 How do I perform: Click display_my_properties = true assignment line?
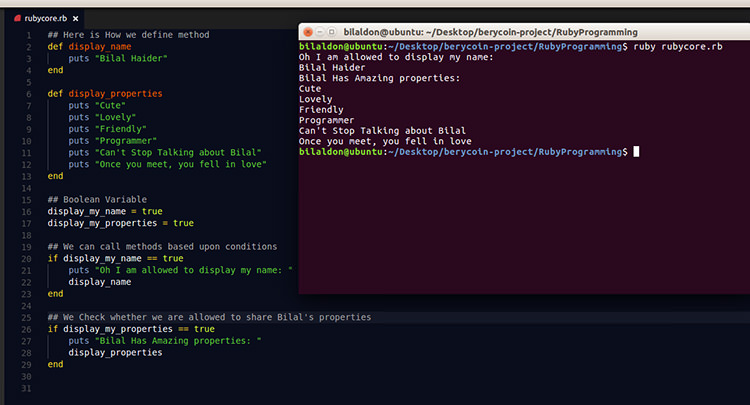121,223
